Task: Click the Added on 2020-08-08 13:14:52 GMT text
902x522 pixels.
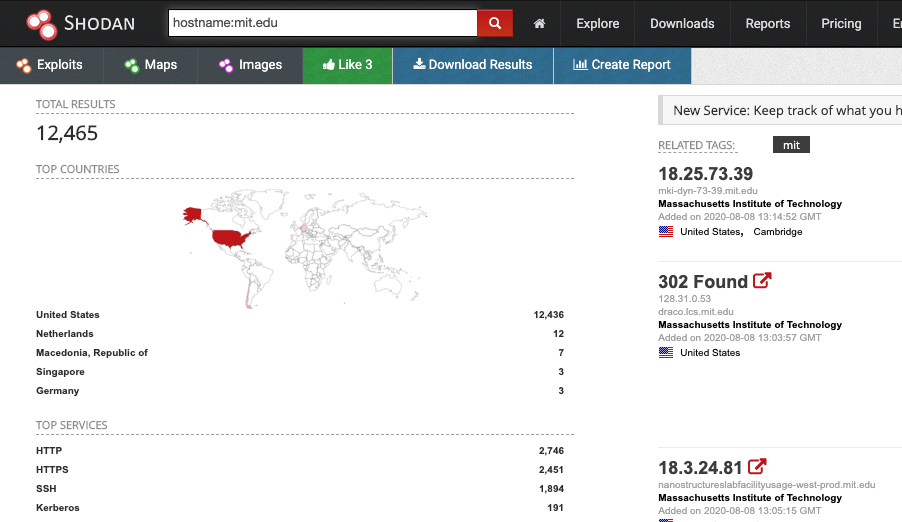Action: click(740, 217)
